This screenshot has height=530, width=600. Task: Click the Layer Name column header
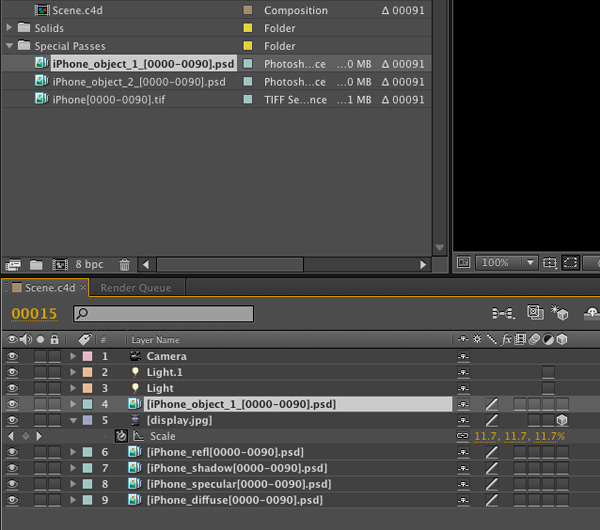[155, 340]
